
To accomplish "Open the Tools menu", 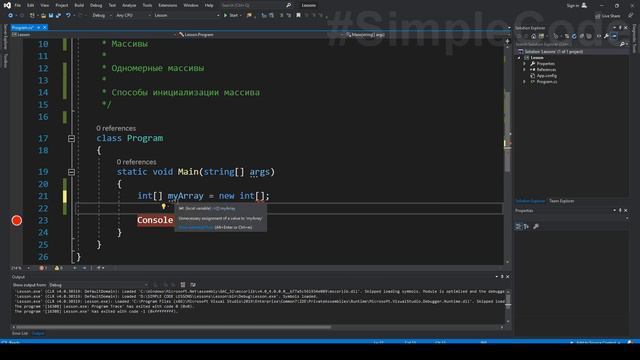I will click(x=147, y=5).
